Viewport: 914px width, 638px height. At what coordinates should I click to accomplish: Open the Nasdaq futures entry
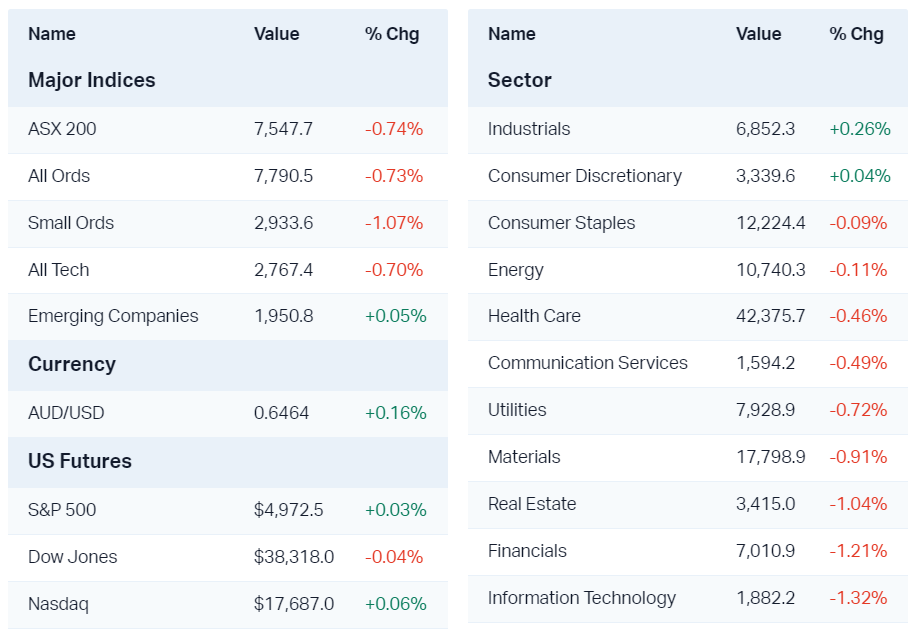click(x=58, y=604)
